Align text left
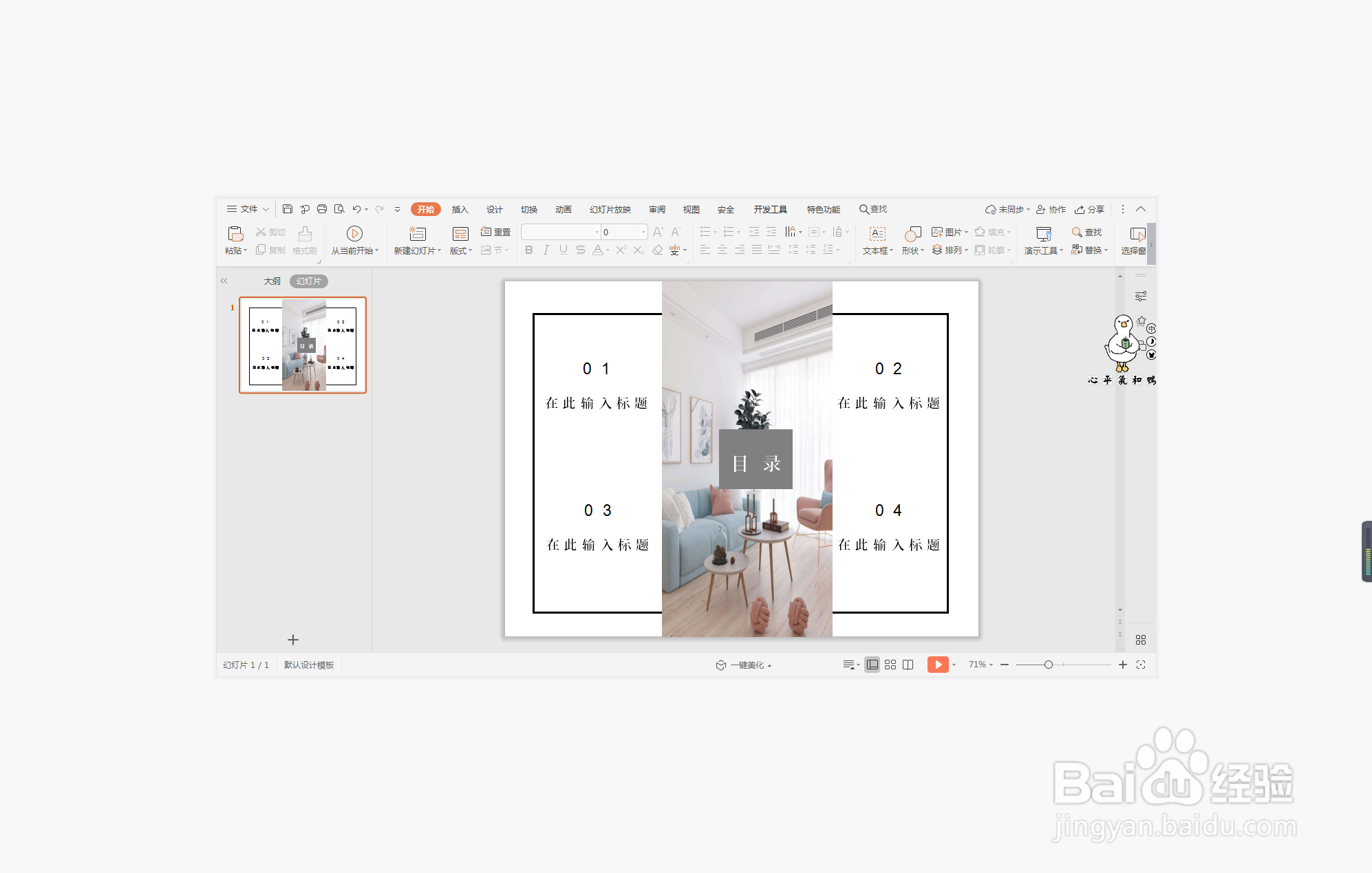This screenshot has height=873, width=1372. [x=705, y=250]
